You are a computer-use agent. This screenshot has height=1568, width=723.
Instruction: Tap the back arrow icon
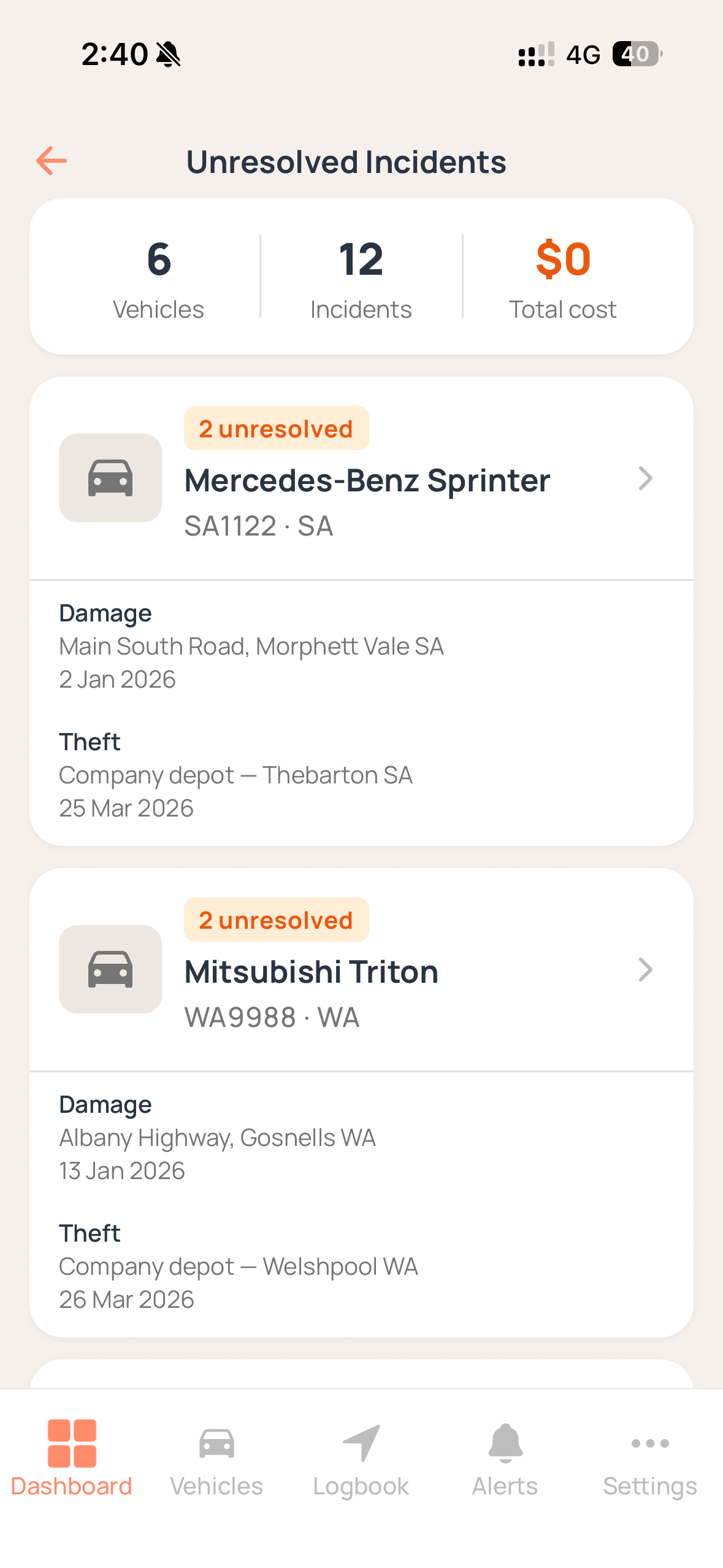click(x=52, y=161)
